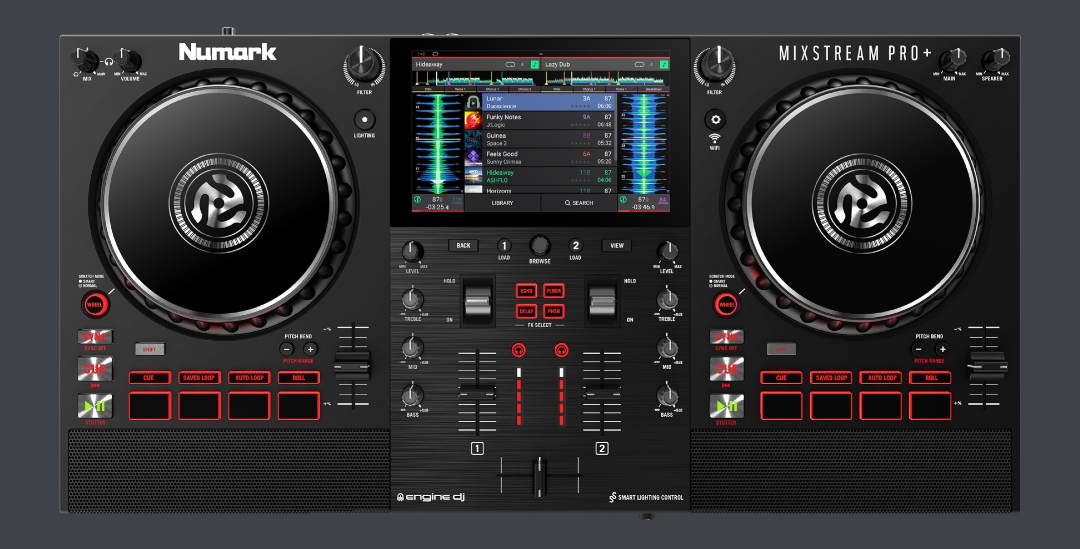Load track to deck 1 with LOAD button
1080x549 pixels.
pos(504,246)
